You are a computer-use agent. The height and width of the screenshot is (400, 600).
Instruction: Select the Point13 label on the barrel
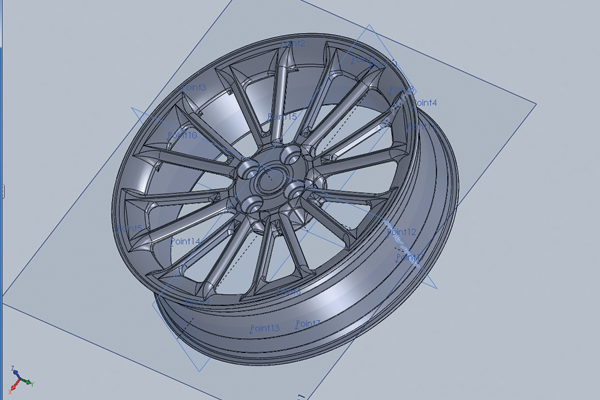coord(265,328)
